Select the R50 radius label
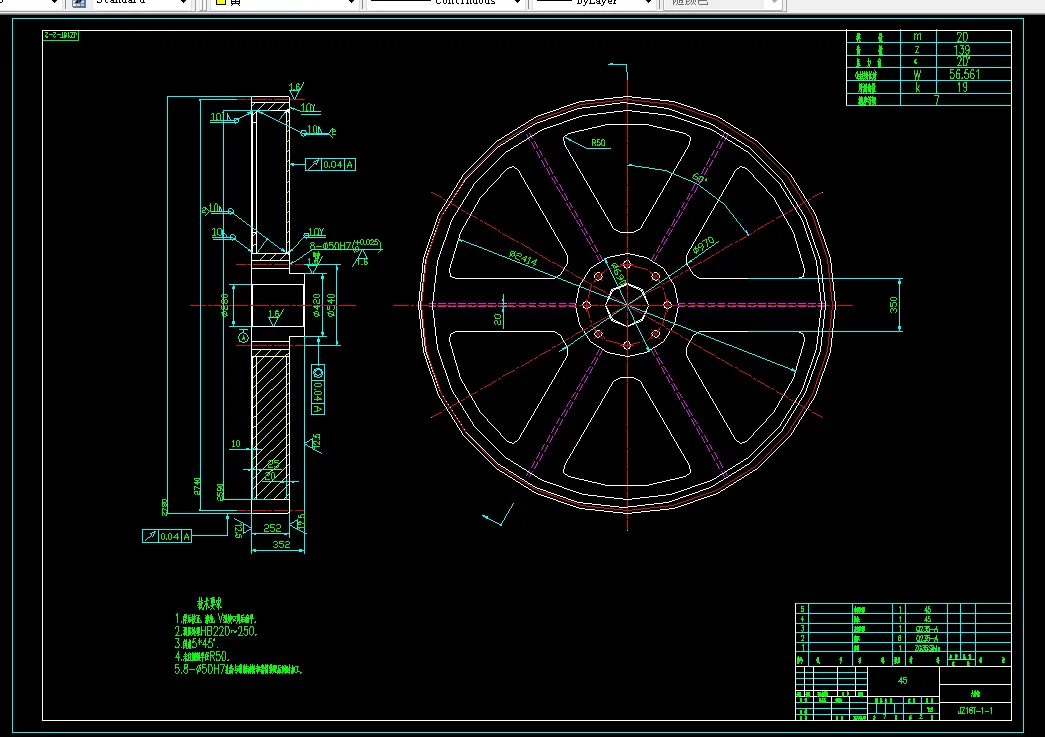The image size is (1045, 737). pyautogui.click(x=598, y=144)
